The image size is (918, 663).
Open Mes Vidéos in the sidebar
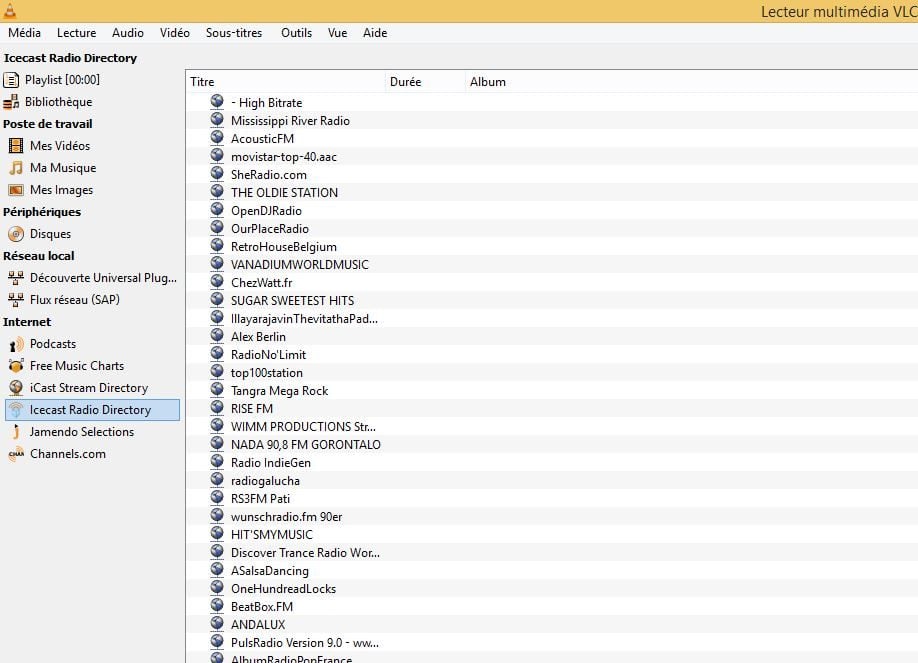(60, 146)
